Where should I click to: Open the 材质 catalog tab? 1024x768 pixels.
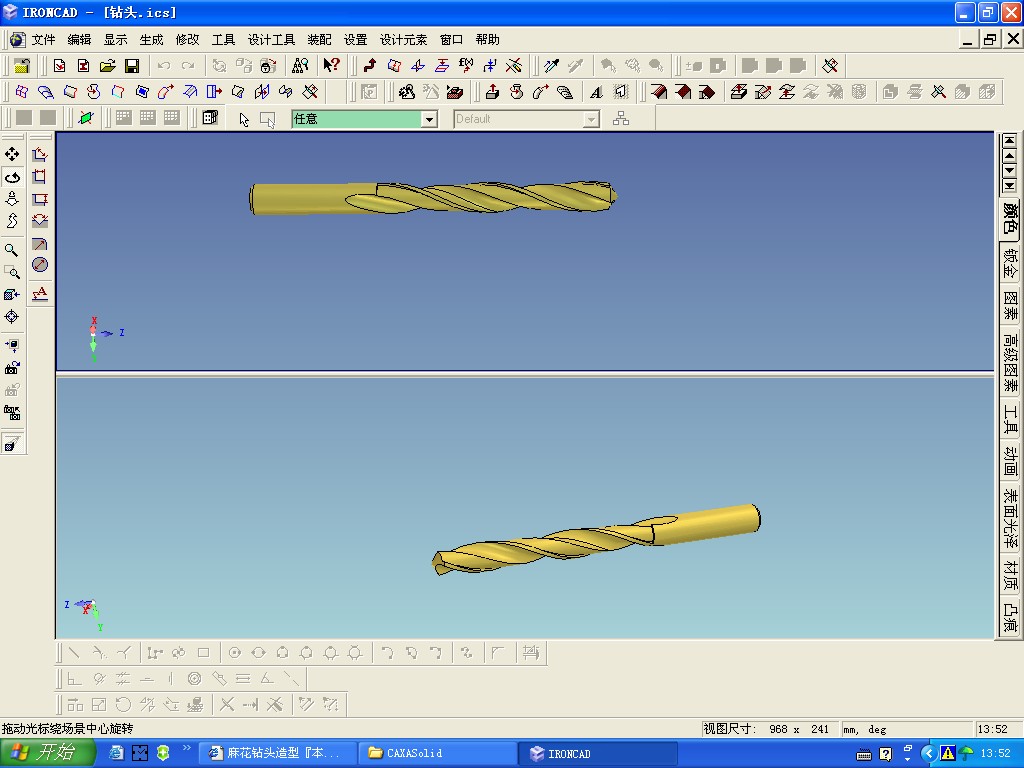click(x=1010, y=575)
